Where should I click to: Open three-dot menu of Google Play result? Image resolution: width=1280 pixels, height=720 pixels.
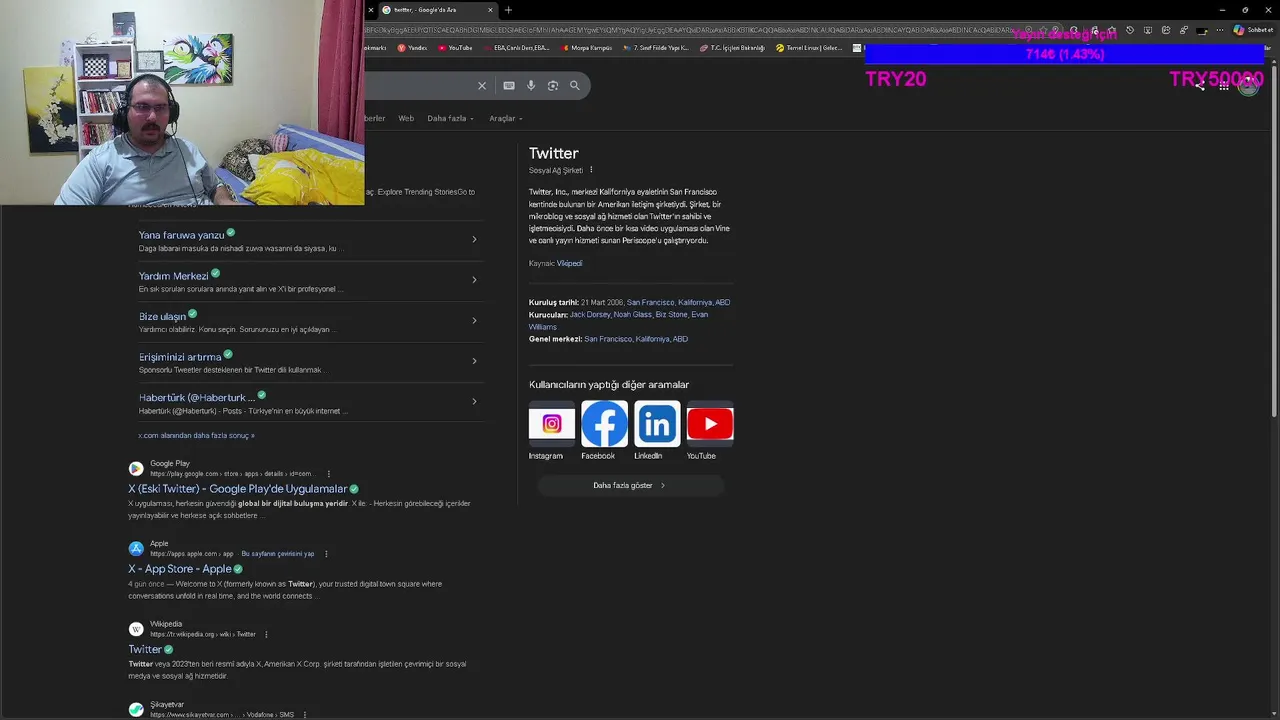click(x=328, y=474)
